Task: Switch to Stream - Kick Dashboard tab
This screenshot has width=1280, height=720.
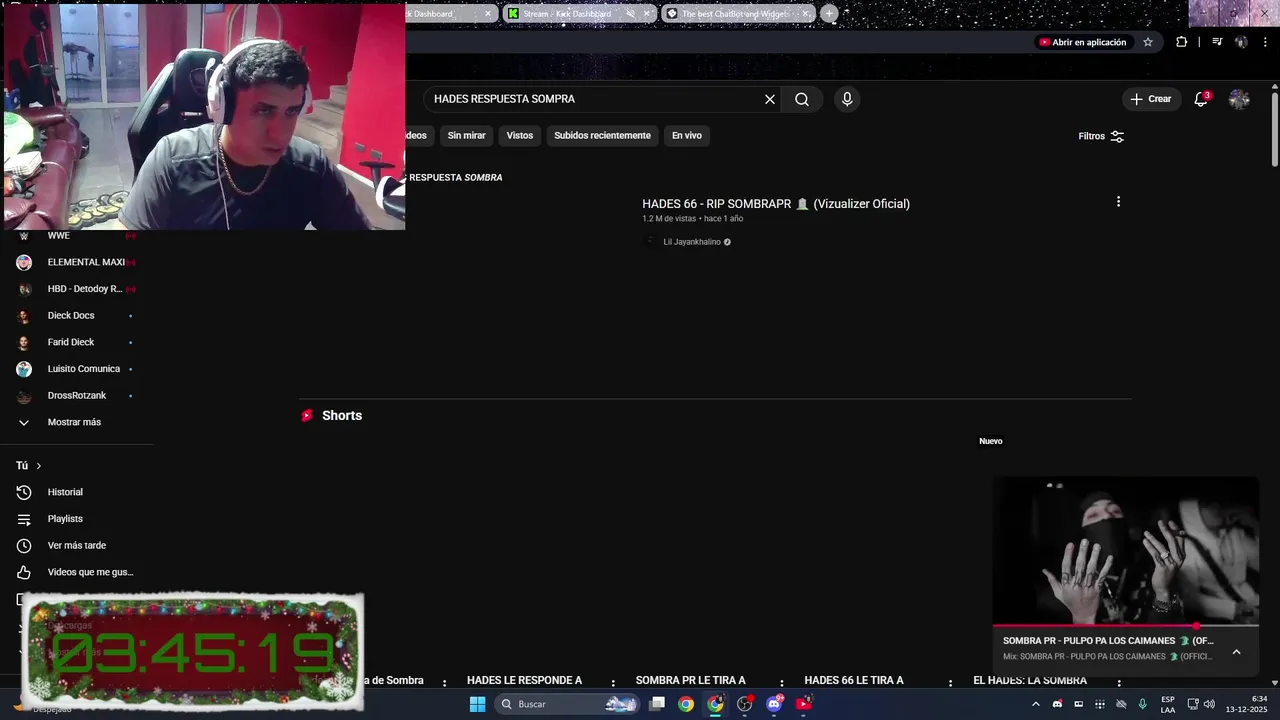Action: click(x=567, y=14)
